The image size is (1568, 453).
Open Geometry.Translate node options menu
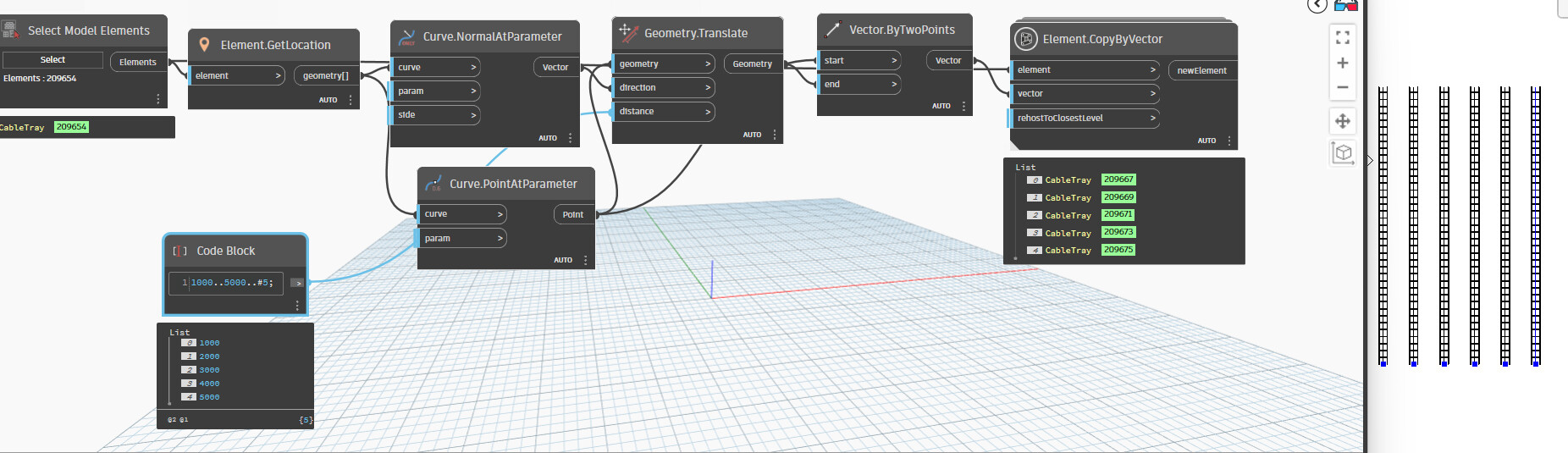tap(775, 135)
